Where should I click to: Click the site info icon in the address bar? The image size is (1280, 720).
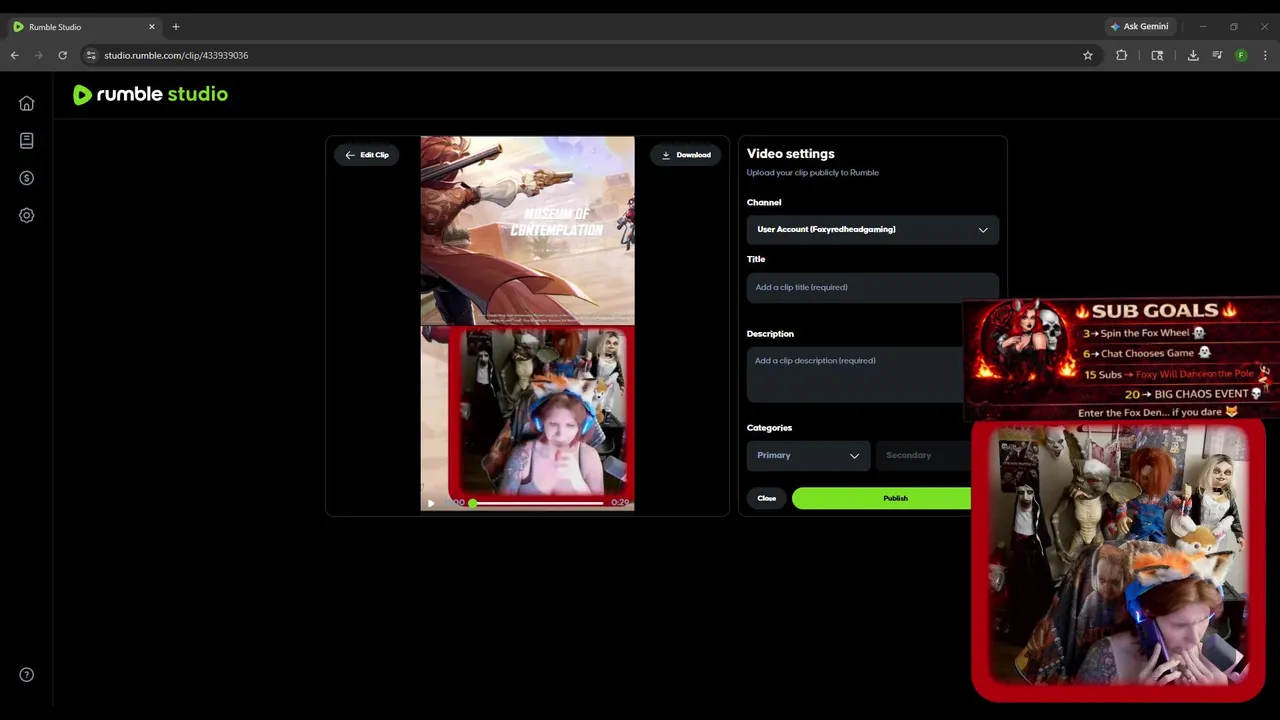pyautogui.click(x=91, y=55)
